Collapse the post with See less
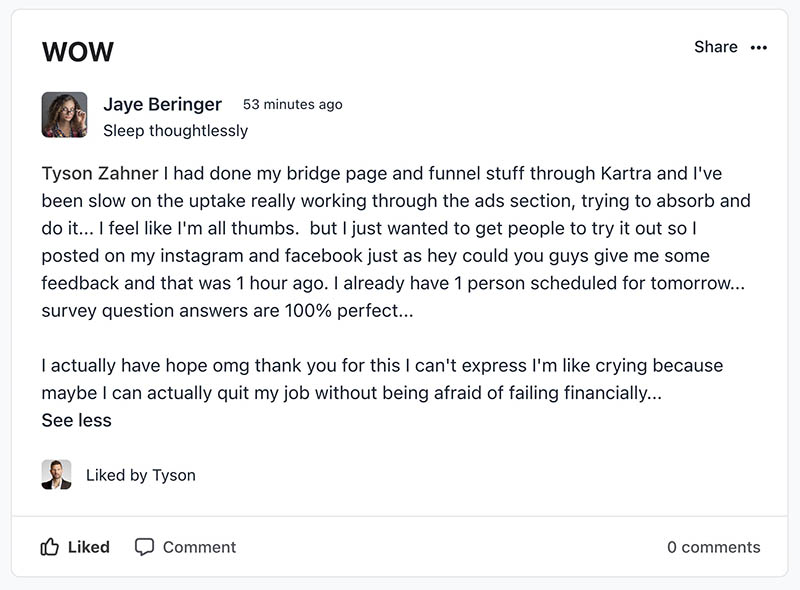 point(77,420)
